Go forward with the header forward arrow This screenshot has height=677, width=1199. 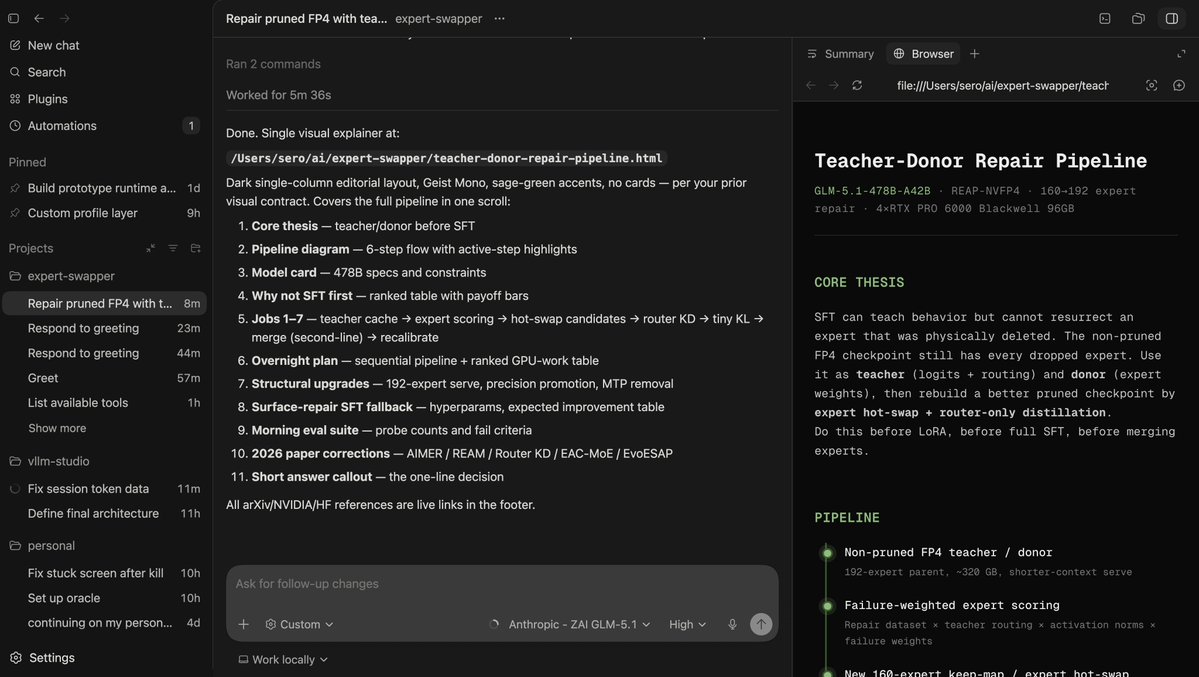[x=65, y=18]
